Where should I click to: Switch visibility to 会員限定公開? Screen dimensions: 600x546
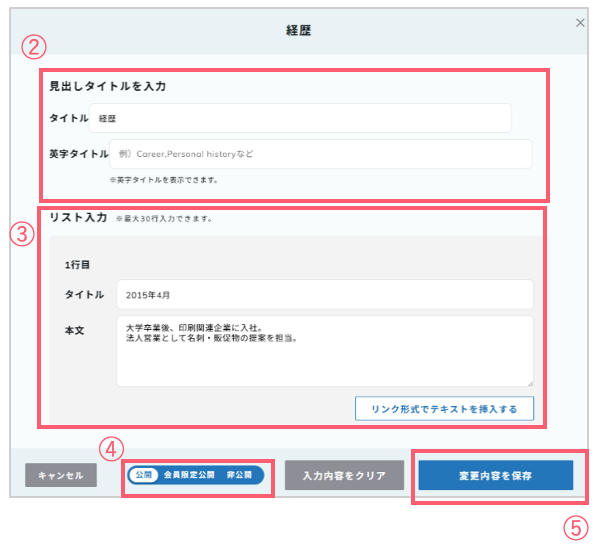click(x=189, y=475)
